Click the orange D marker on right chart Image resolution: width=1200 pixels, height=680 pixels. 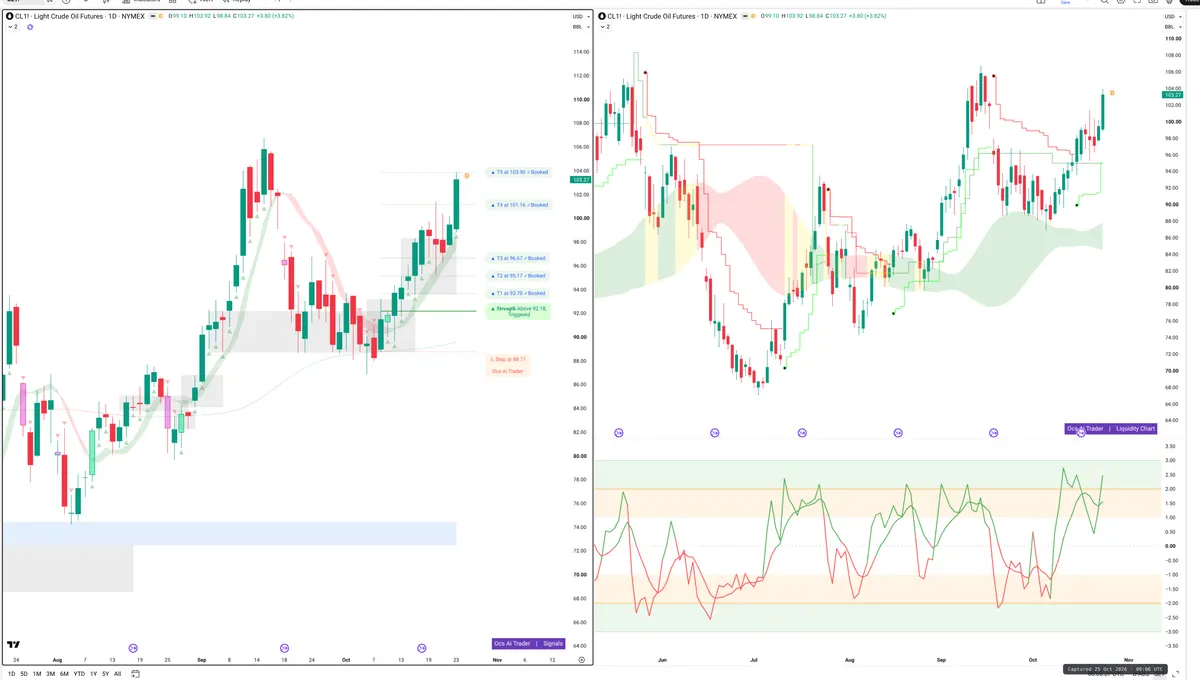[x=1112, y=93]
